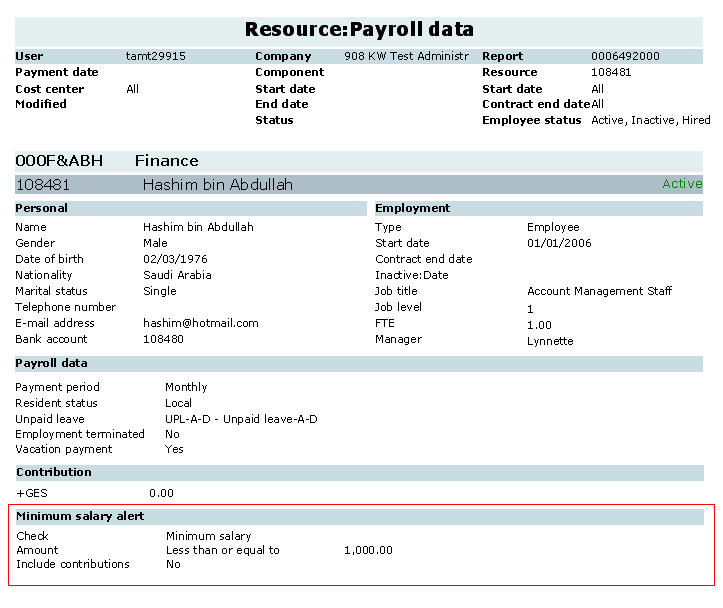Click company value 908 KW Test Administr
This screenshot has height=608, width=723.
pos(406,57)
